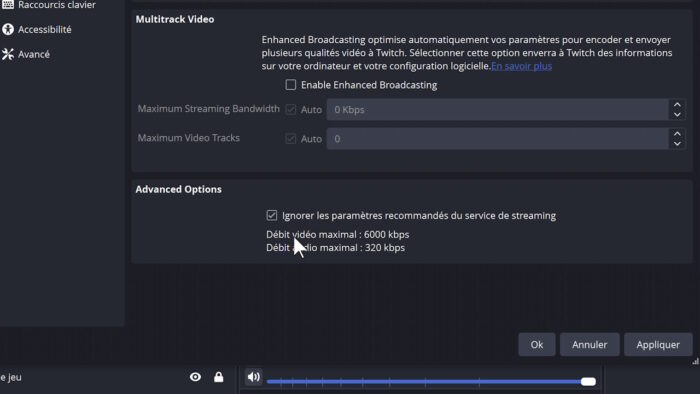Click the window resize grip in corner

(696, 361)
